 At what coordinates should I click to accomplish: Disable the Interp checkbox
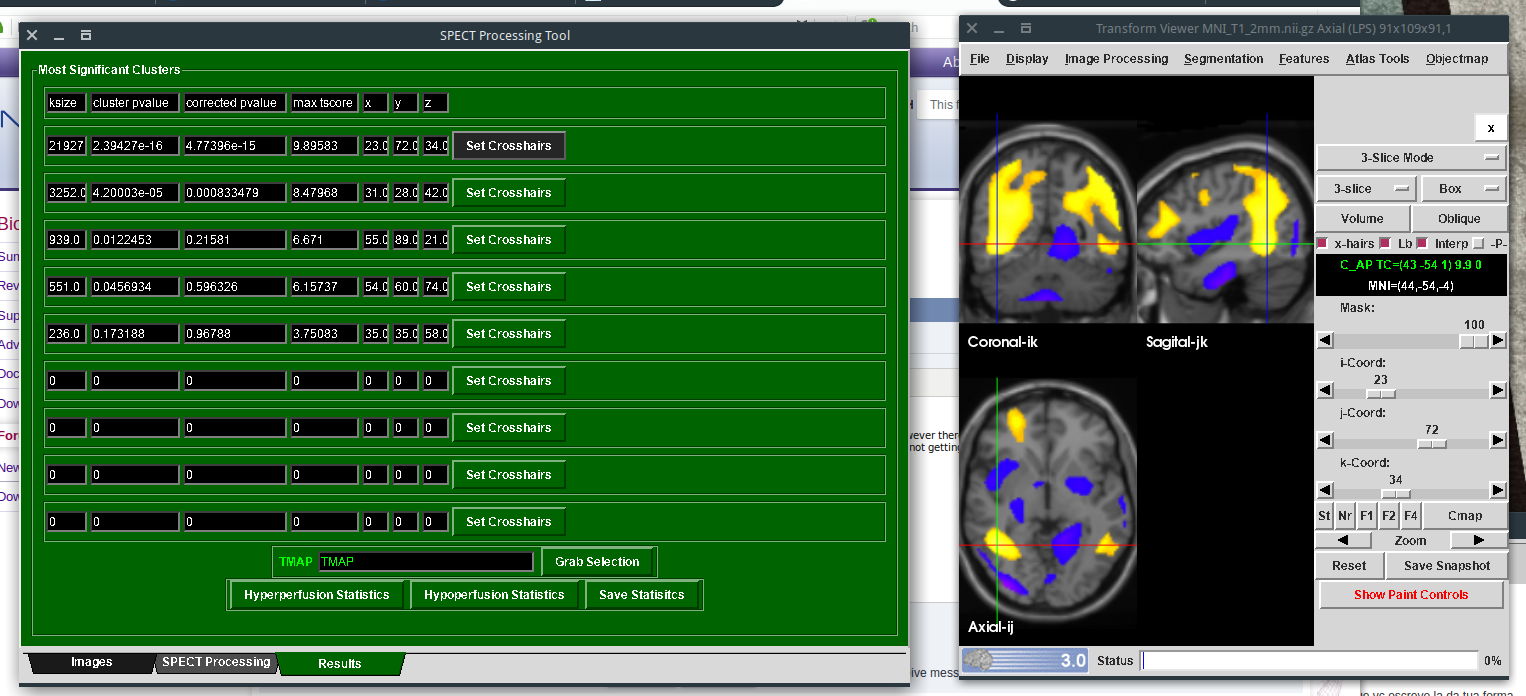pyautogui.click(x=1421, y=244)
